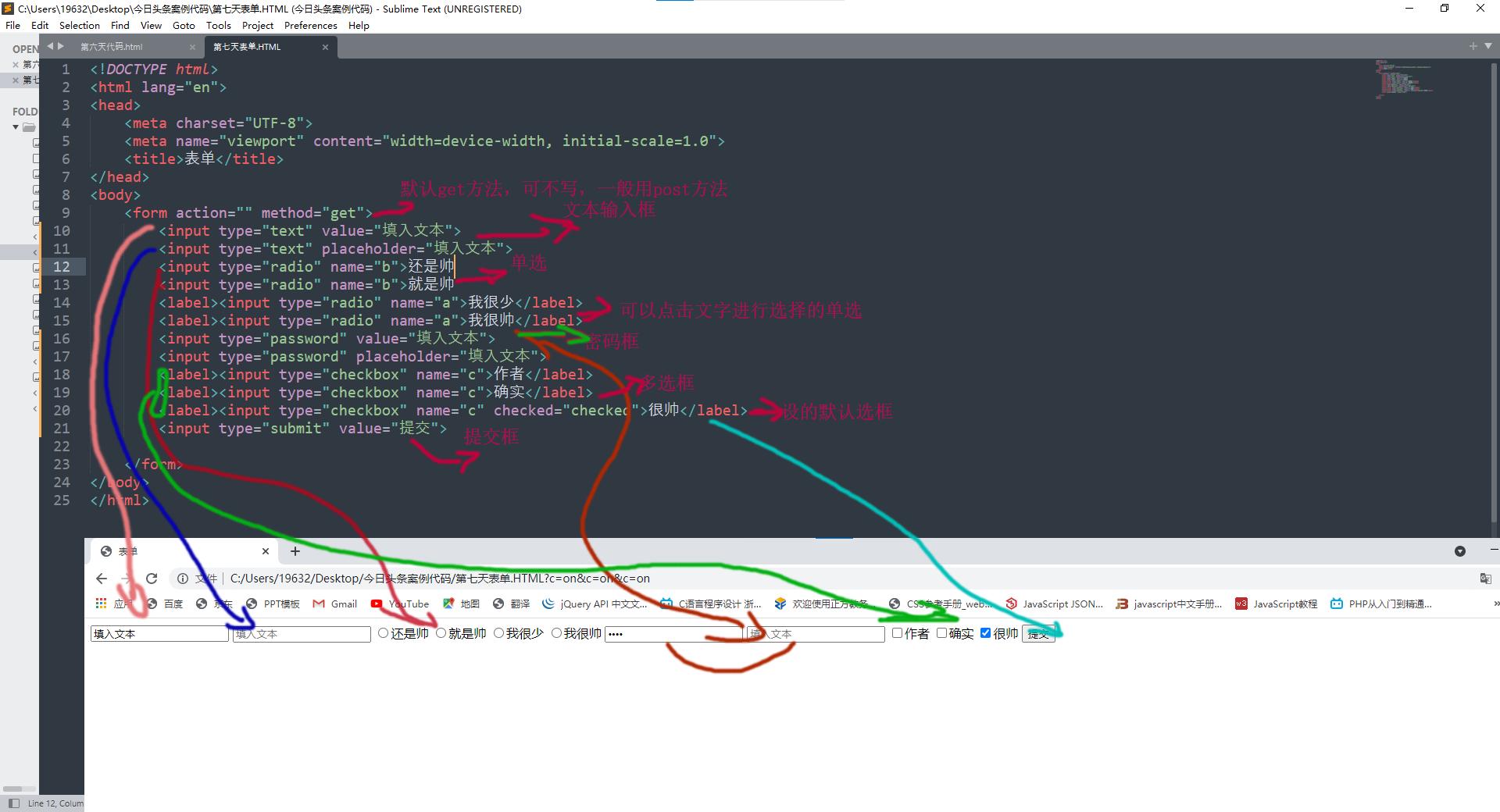Uncheck the 很帅 checkbox
The width and height of the screenshot is (1500, 812).
pyautogui.click(x=985, y=633)
